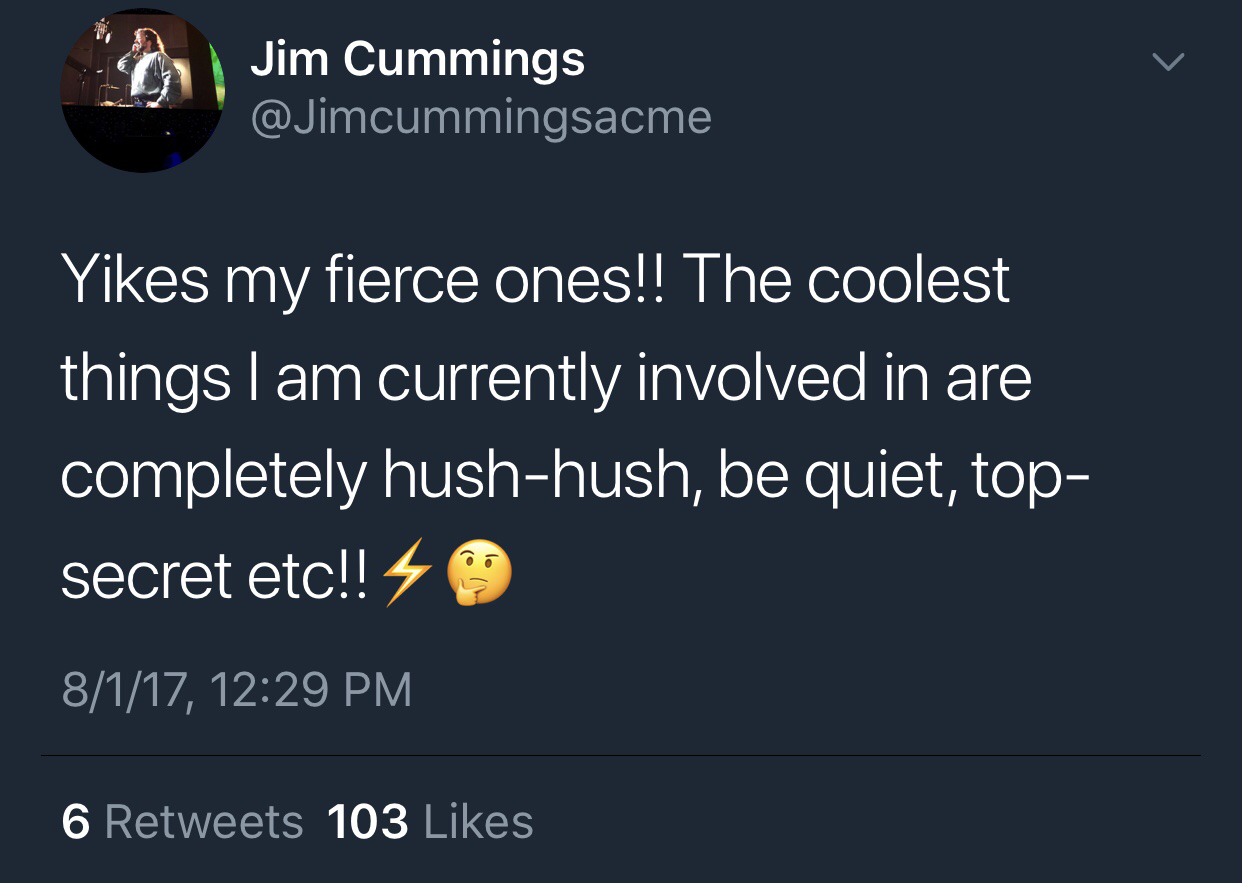Click the Jim Cummings display name

pos(417,58)
